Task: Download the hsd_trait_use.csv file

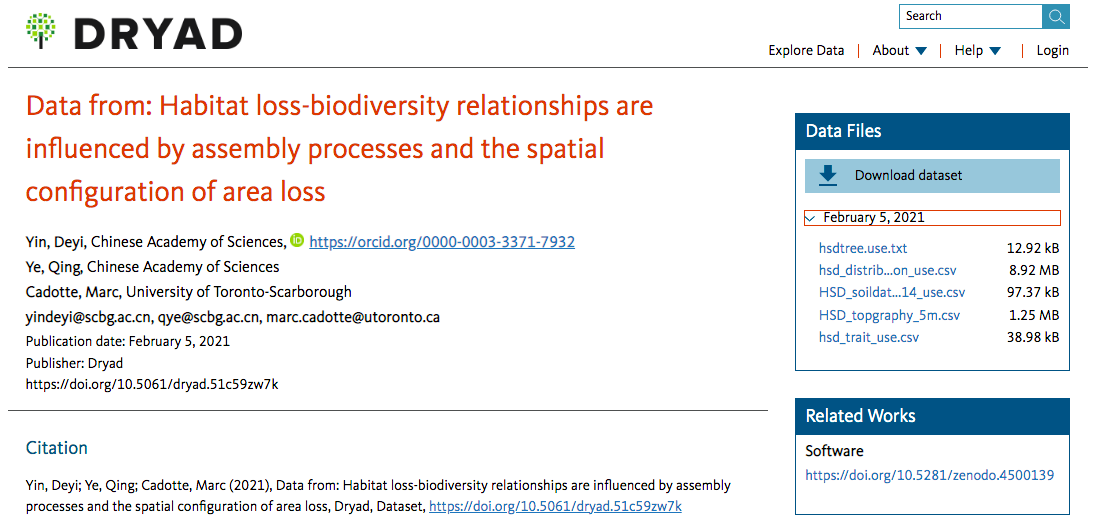Action: pyautogui.click(x=868, y=337)
